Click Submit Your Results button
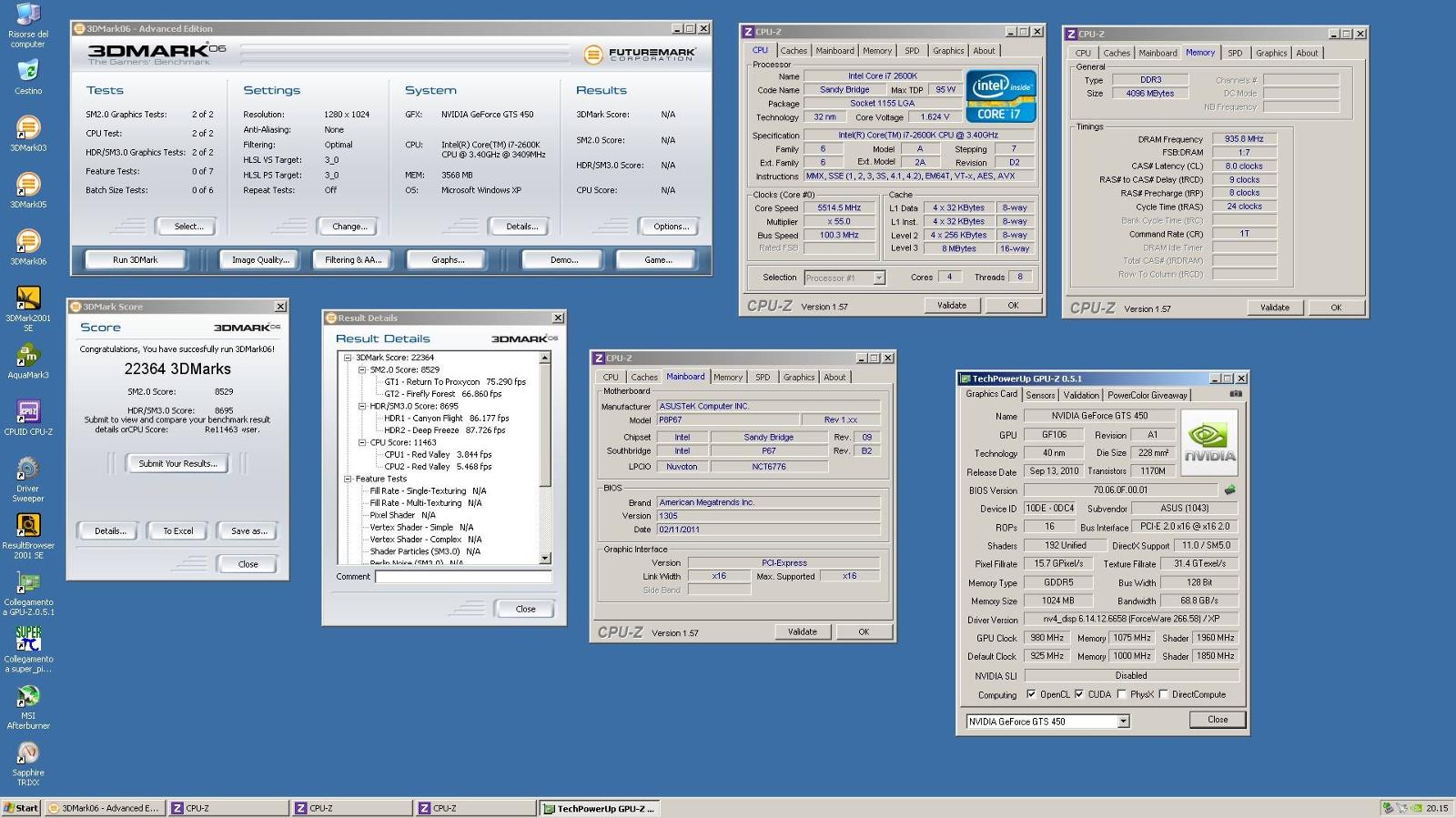Viewport: 1456px width, 818px height. 177,464
